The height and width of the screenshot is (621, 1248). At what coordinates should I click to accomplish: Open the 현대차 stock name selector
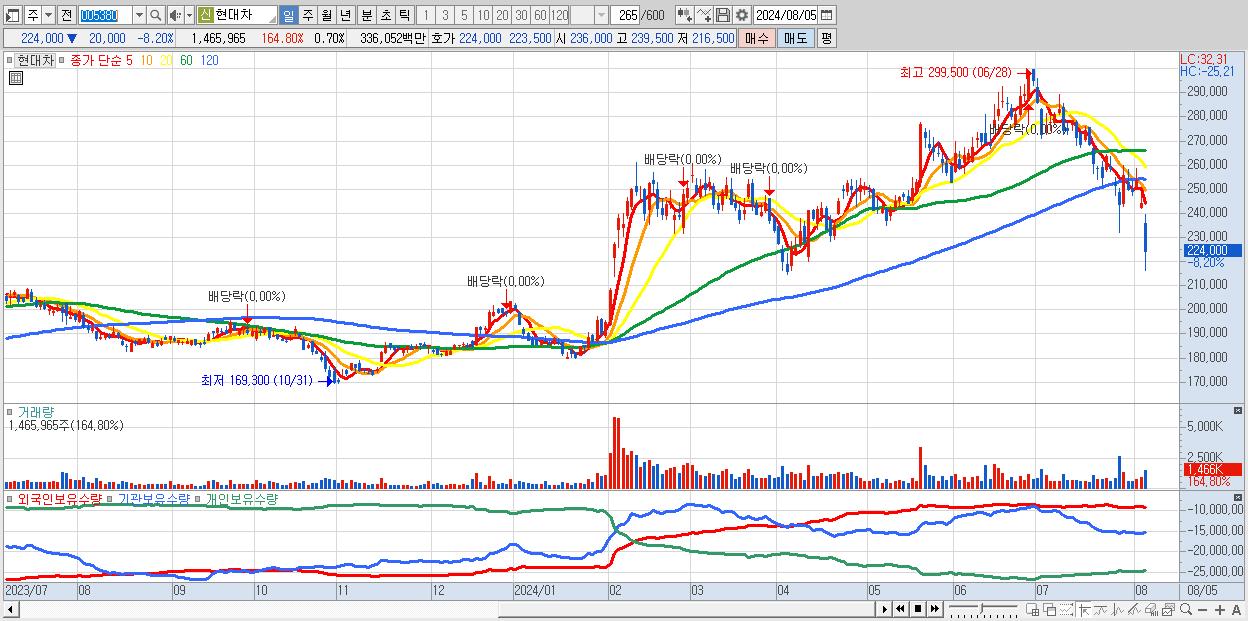point(237,16)
